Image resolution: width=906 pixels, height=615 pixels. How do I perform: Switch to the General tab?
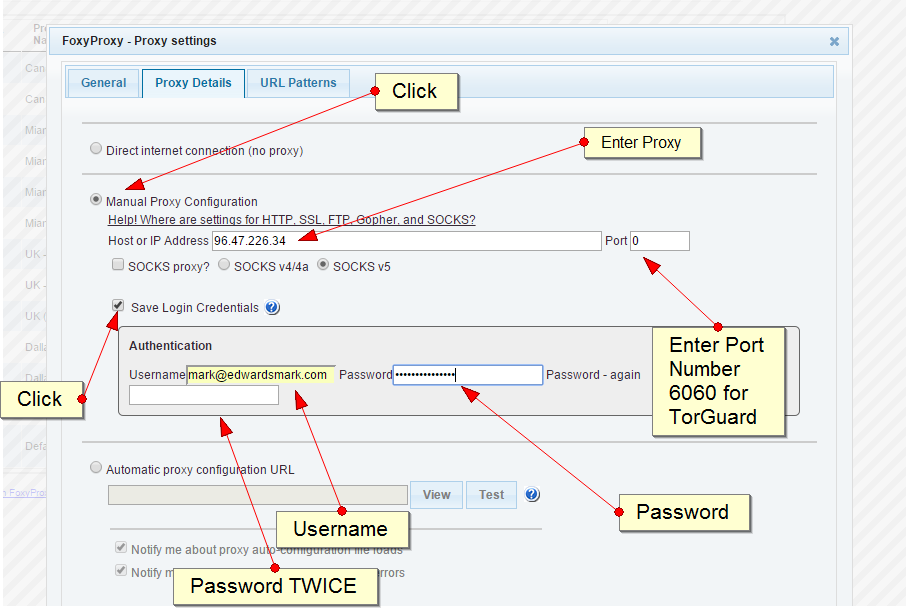click(x=103, y=83)
